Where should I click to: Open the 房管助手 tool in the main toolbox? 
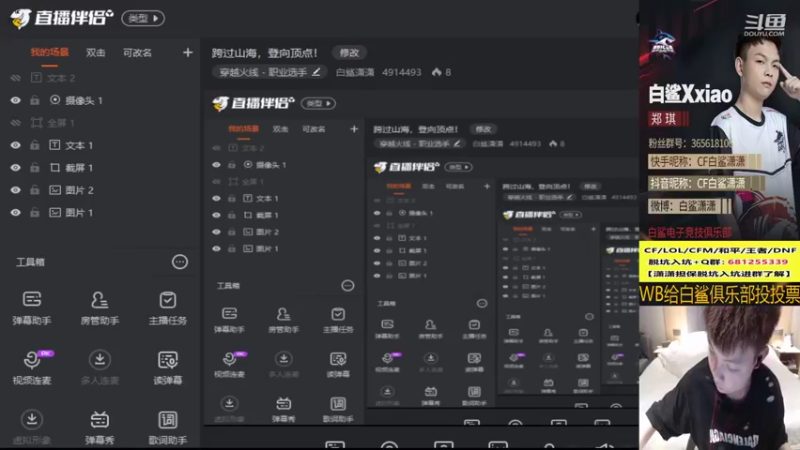[99, 308]
